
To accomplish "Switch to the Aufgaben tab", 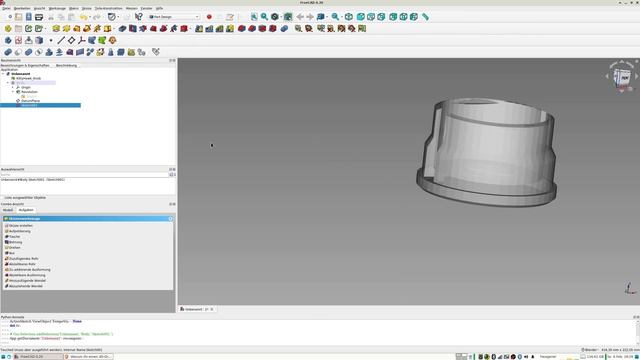I will click(x=26, y=210).
